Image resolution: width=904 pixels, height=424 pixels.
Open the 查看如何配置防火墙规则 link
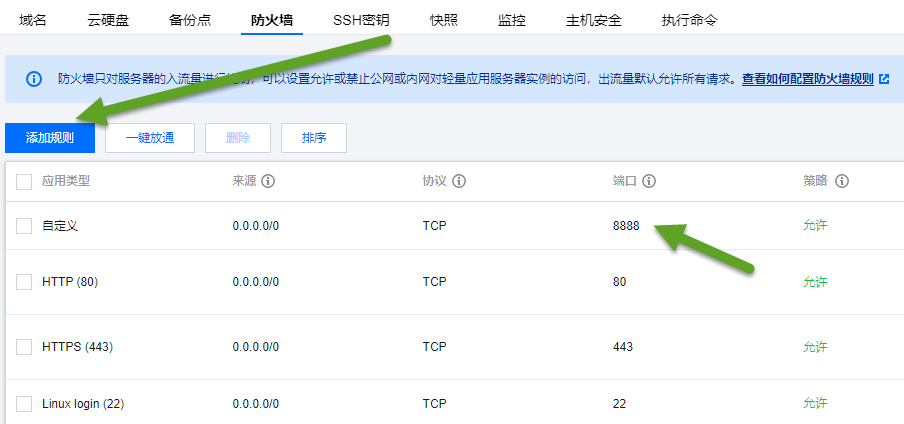tap(808, 79)
